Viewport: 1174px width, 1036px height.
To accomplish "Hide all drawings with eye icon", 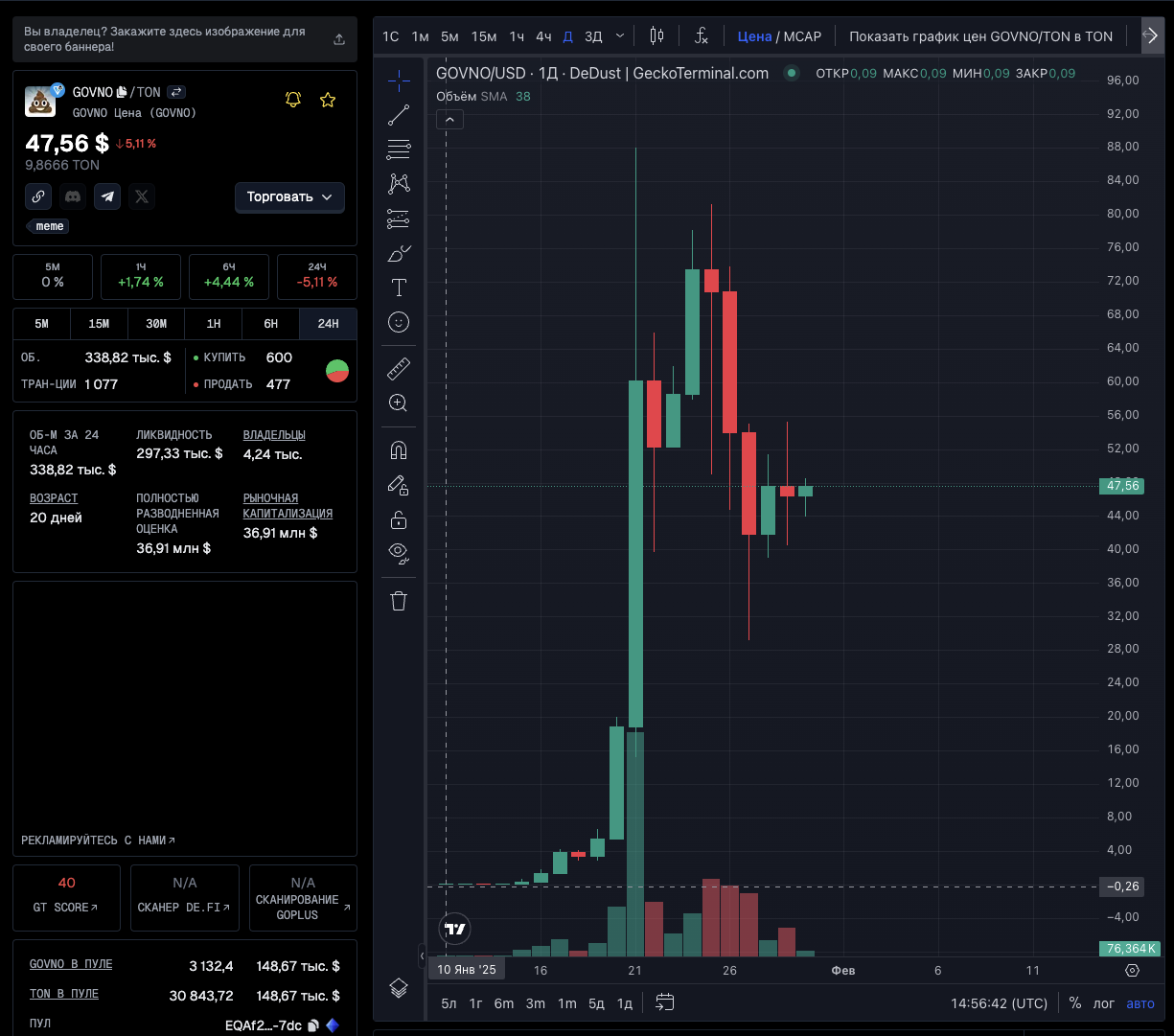I will [x=399, y=552].
